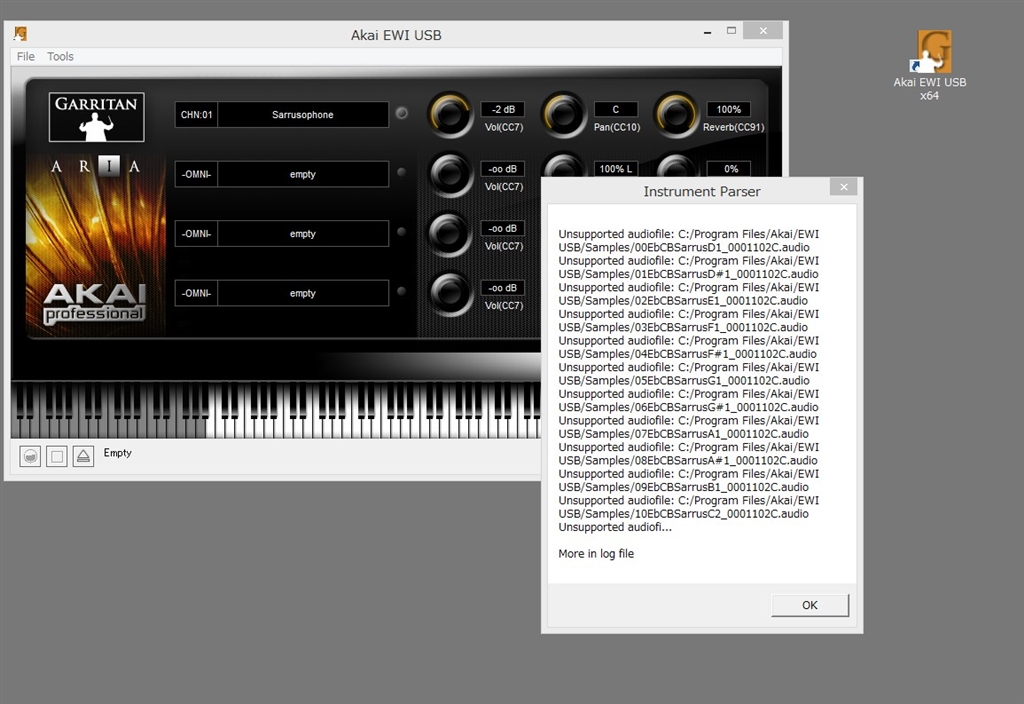Click the -2 dB volume value field

(x=503, y=109)
